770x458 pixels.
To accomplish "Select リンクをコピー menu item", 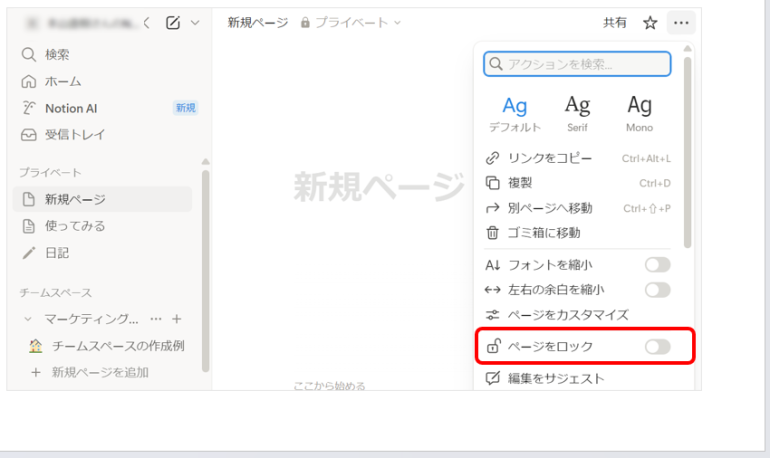I will point(550,158).
